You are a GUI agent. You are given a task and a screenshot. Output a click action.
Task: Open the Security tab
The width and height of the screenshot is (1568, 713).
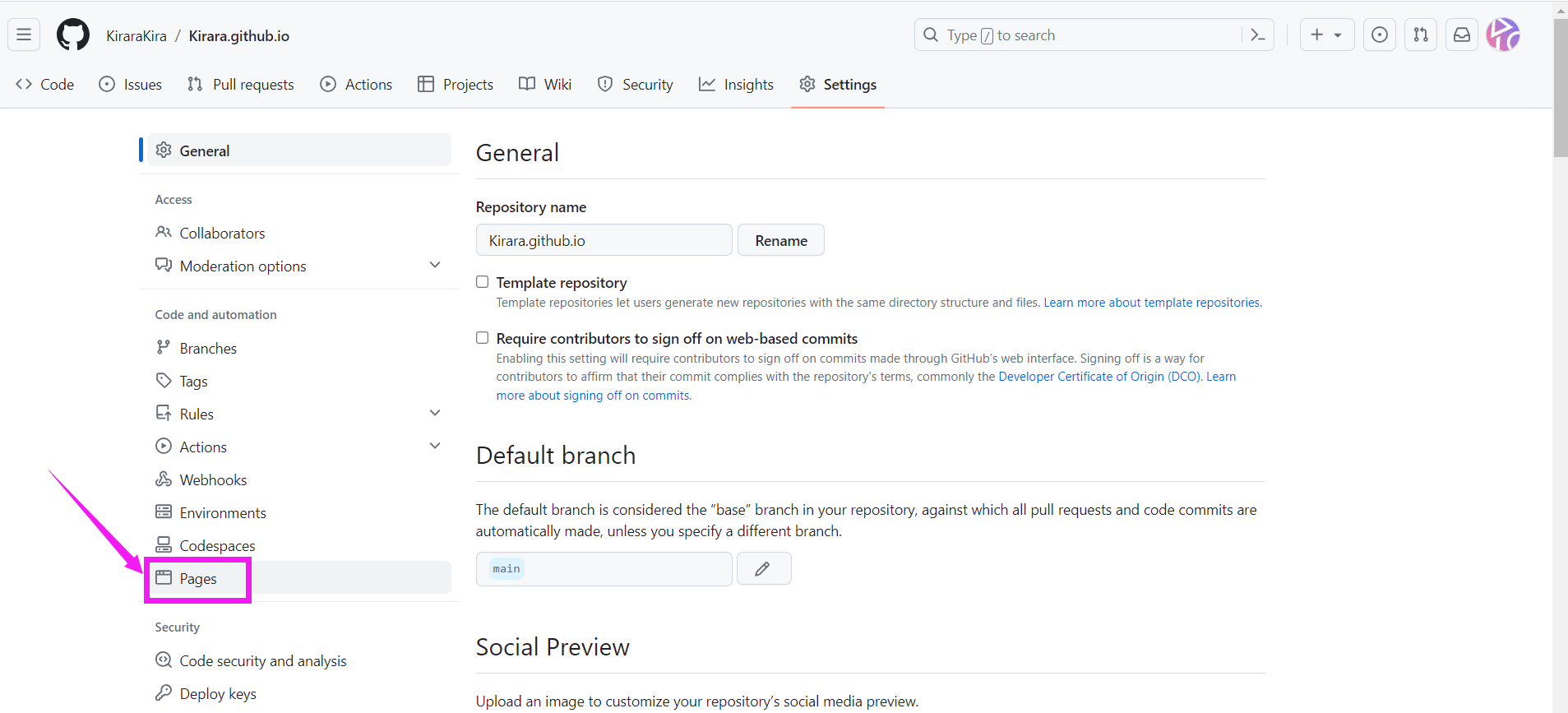(636, 84)
